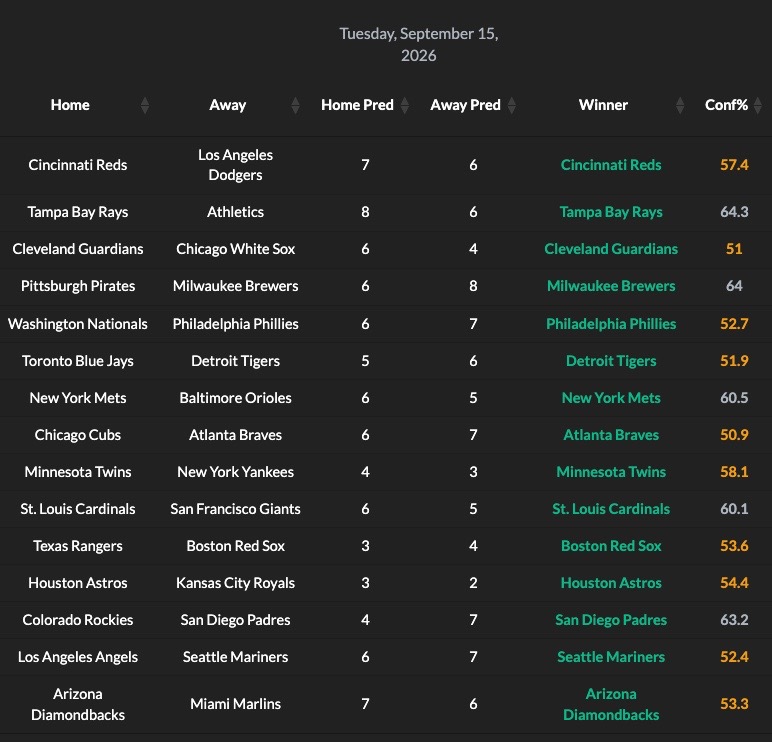Screen dimensions: 772x742
Task: Click Houston Astros home team
Action: pos(78,583)
